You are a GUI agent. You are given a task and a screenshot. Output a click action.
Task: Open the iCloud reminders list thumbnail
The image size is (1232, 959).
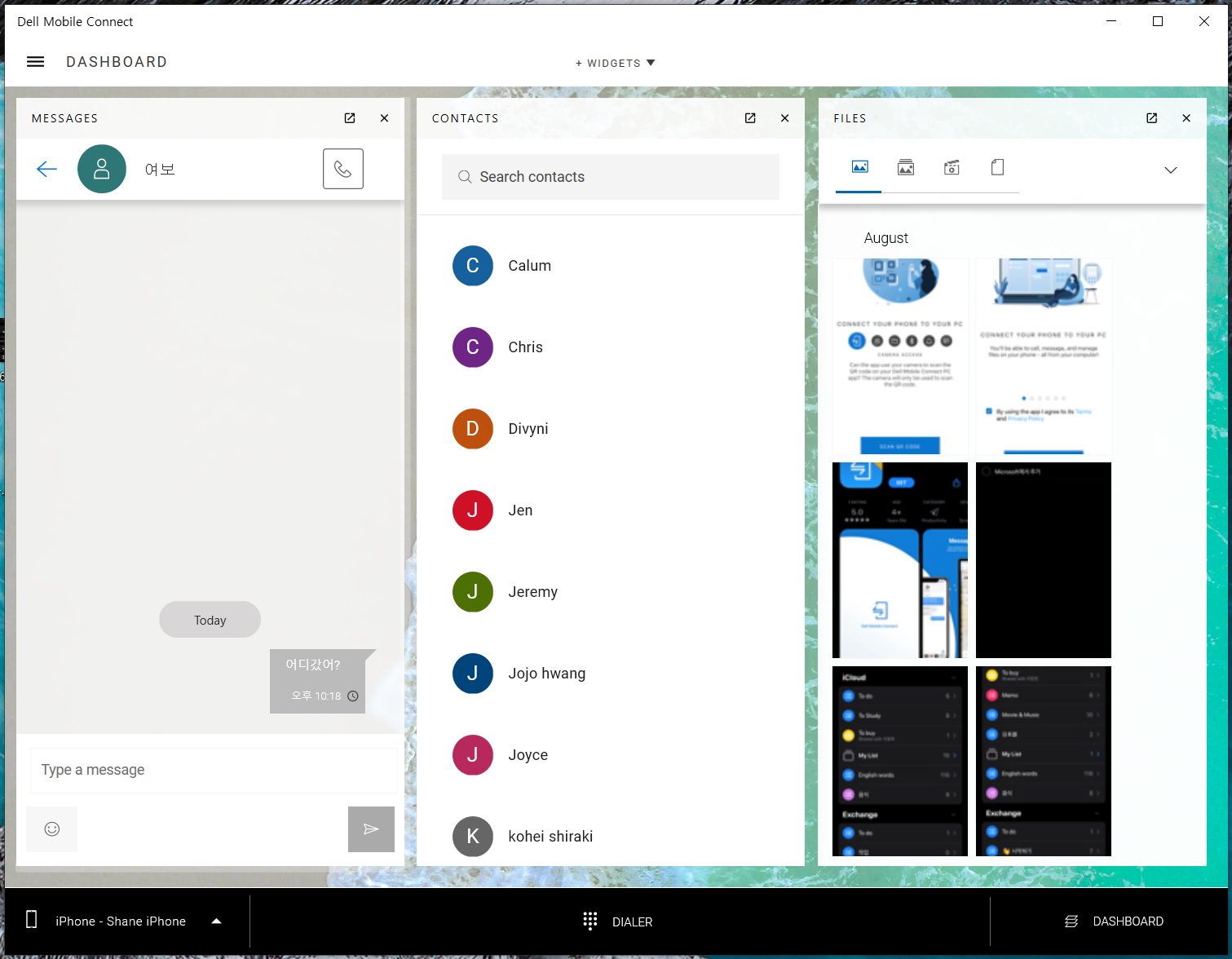click(x=900, y=761)
